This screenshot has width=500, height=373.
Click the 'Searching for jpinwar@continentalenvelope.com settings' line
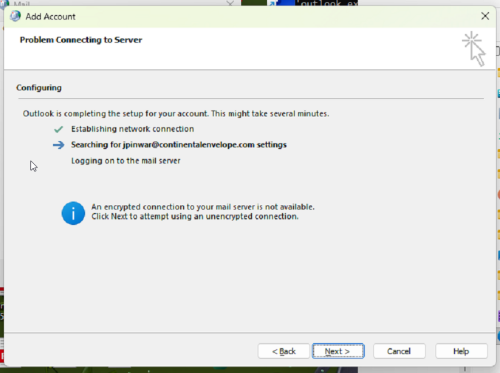(x=179, y=145)
